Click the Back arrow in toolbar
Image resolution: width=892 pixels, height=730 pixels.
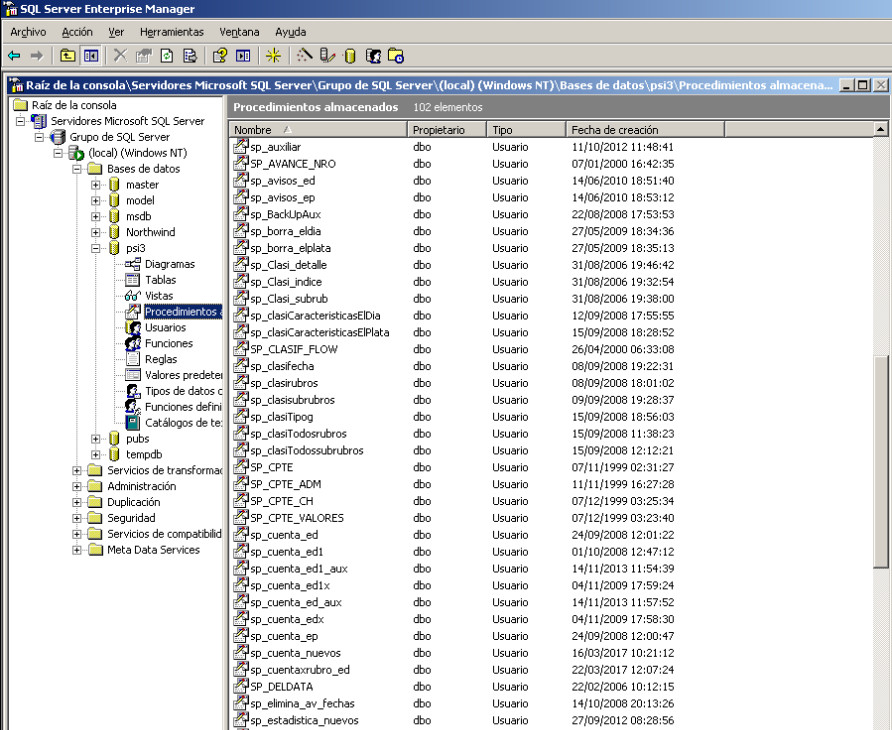(14, 56)
